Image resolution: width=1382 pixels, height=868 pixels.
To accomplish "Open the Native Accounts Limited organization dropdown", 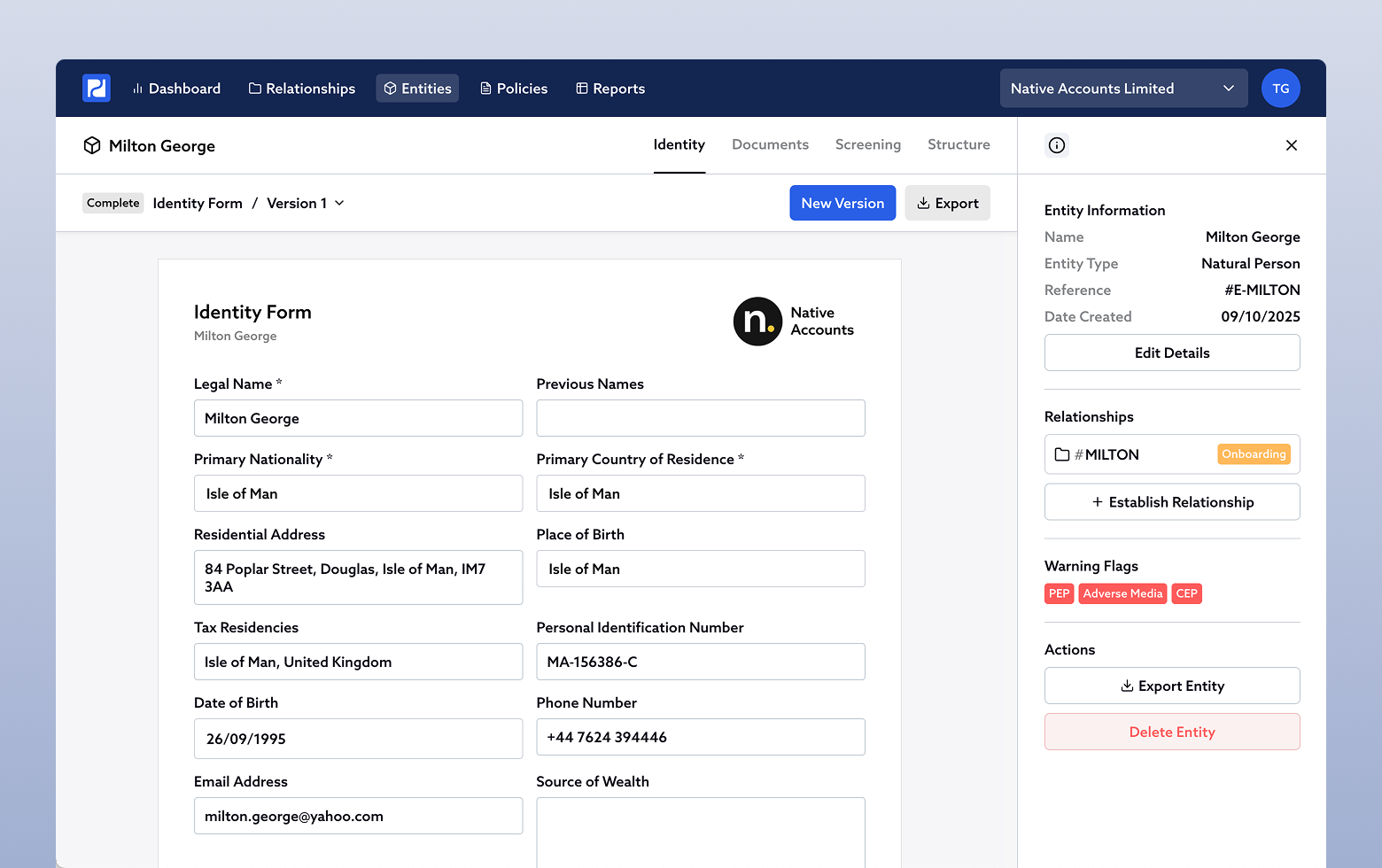I will 1122,89.
